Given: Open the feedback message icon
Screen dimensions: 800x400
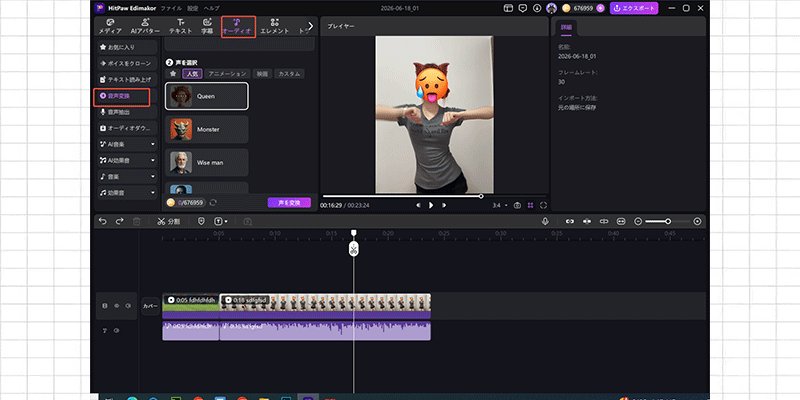Looking at the screenshot, I should coord(522,8).
